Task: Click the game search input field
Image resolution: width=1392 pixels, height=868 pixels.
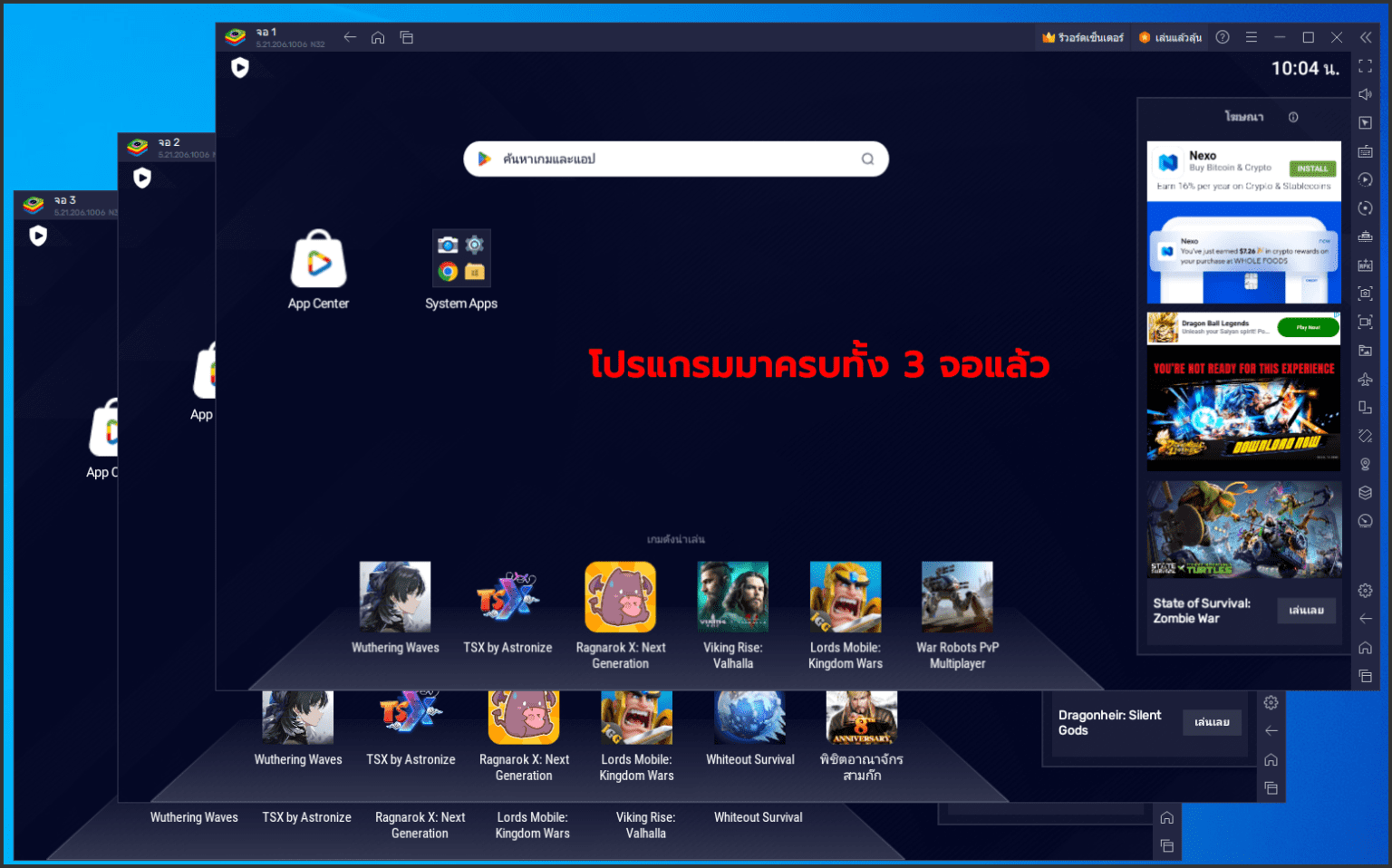Action: point(676,159)
